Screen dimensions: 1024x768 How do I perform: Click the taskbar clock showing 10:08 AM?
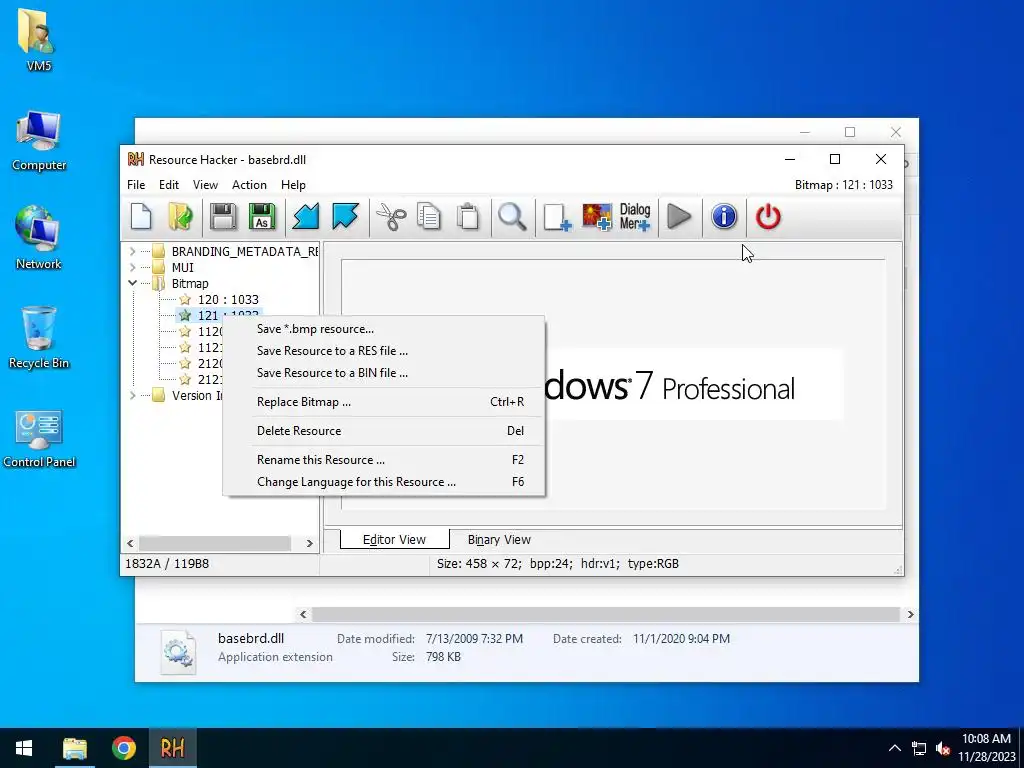tap(986, 748)
